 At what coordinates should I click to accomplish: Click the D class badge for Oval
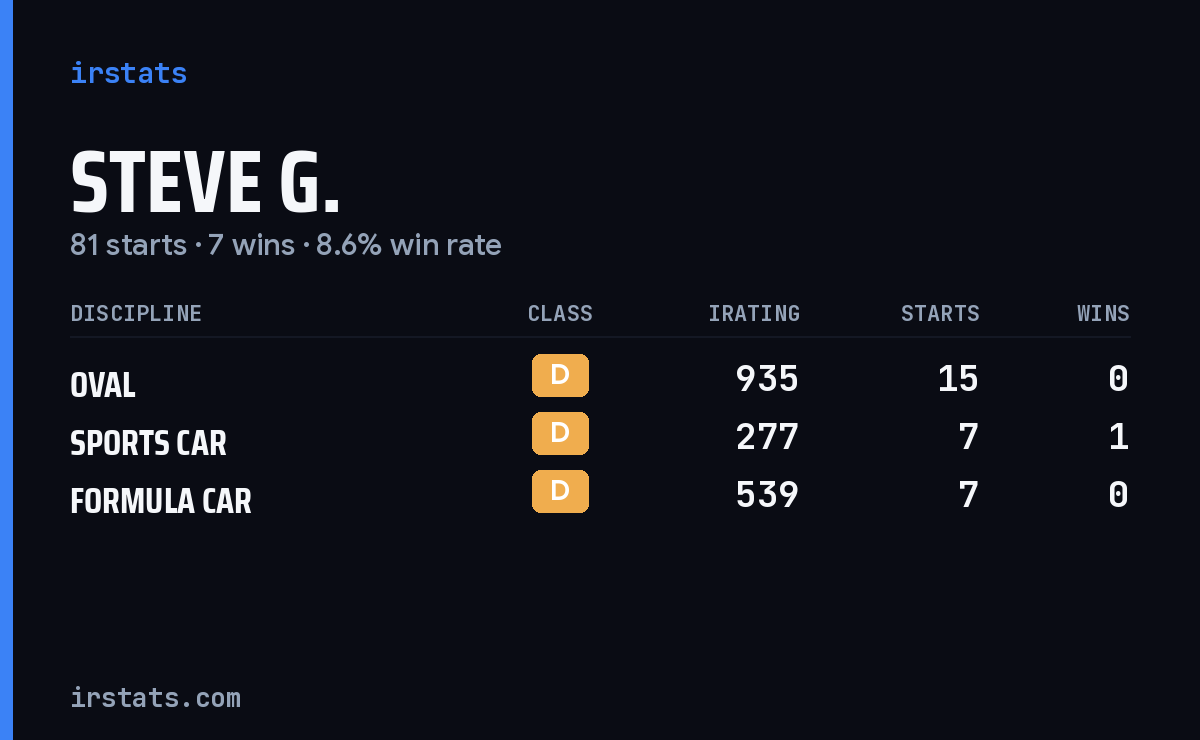(x=560, y=376)
